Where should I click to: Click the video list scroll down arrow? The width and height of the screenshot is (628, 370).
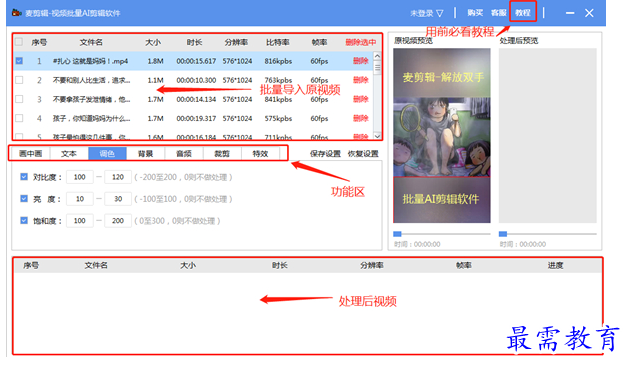pos(377,136)
